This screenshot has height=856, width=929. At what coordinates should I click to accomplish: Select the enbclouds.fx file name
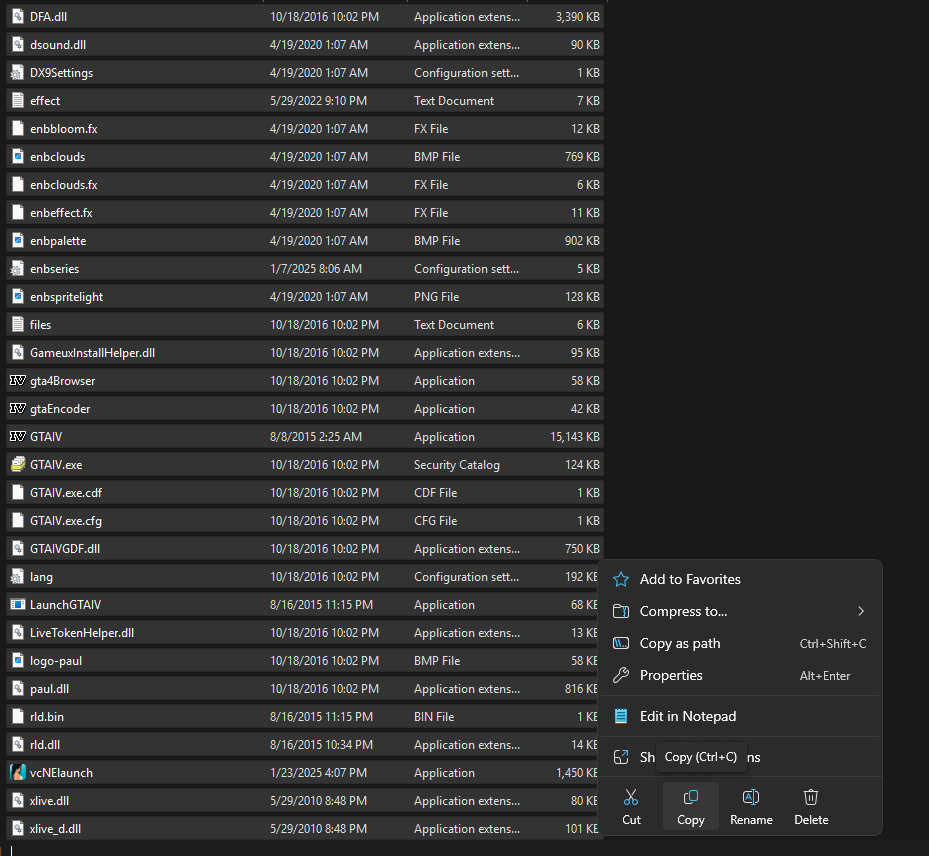(64, 185)
